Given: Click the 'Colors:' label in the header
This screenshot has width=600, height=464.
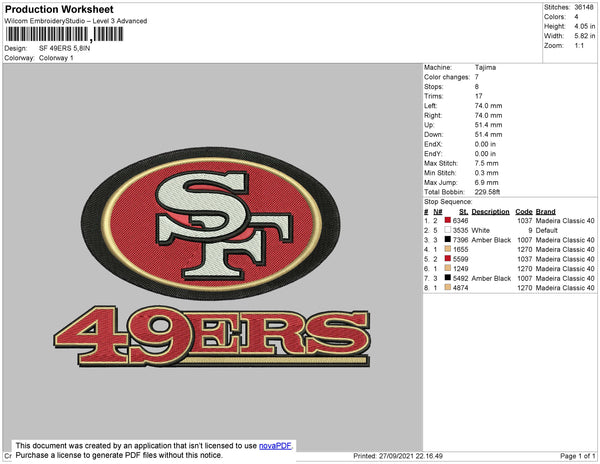Looking at the screenshot, I should tap(554, 17).
